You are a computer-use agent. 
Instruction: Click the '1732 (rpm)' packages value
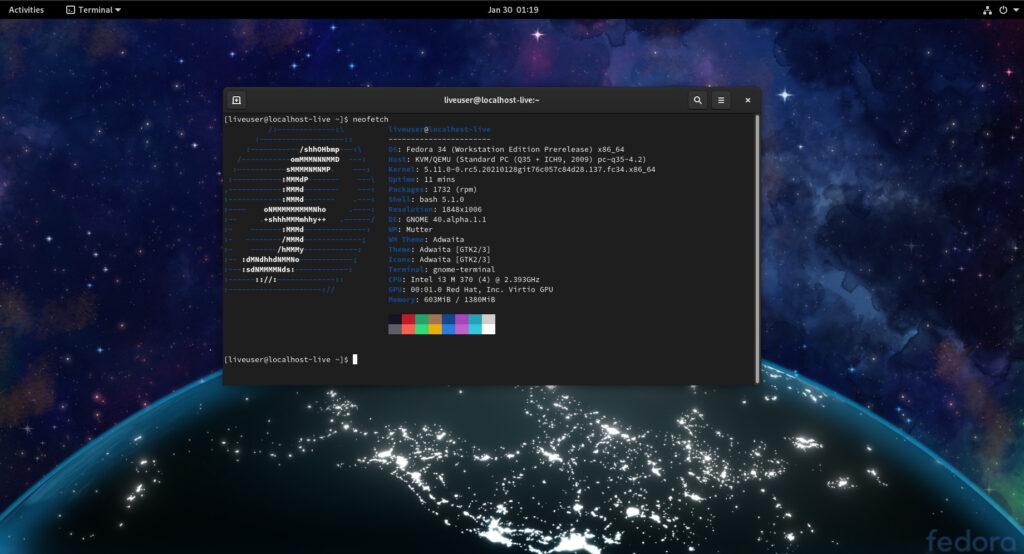click(455, 189)
